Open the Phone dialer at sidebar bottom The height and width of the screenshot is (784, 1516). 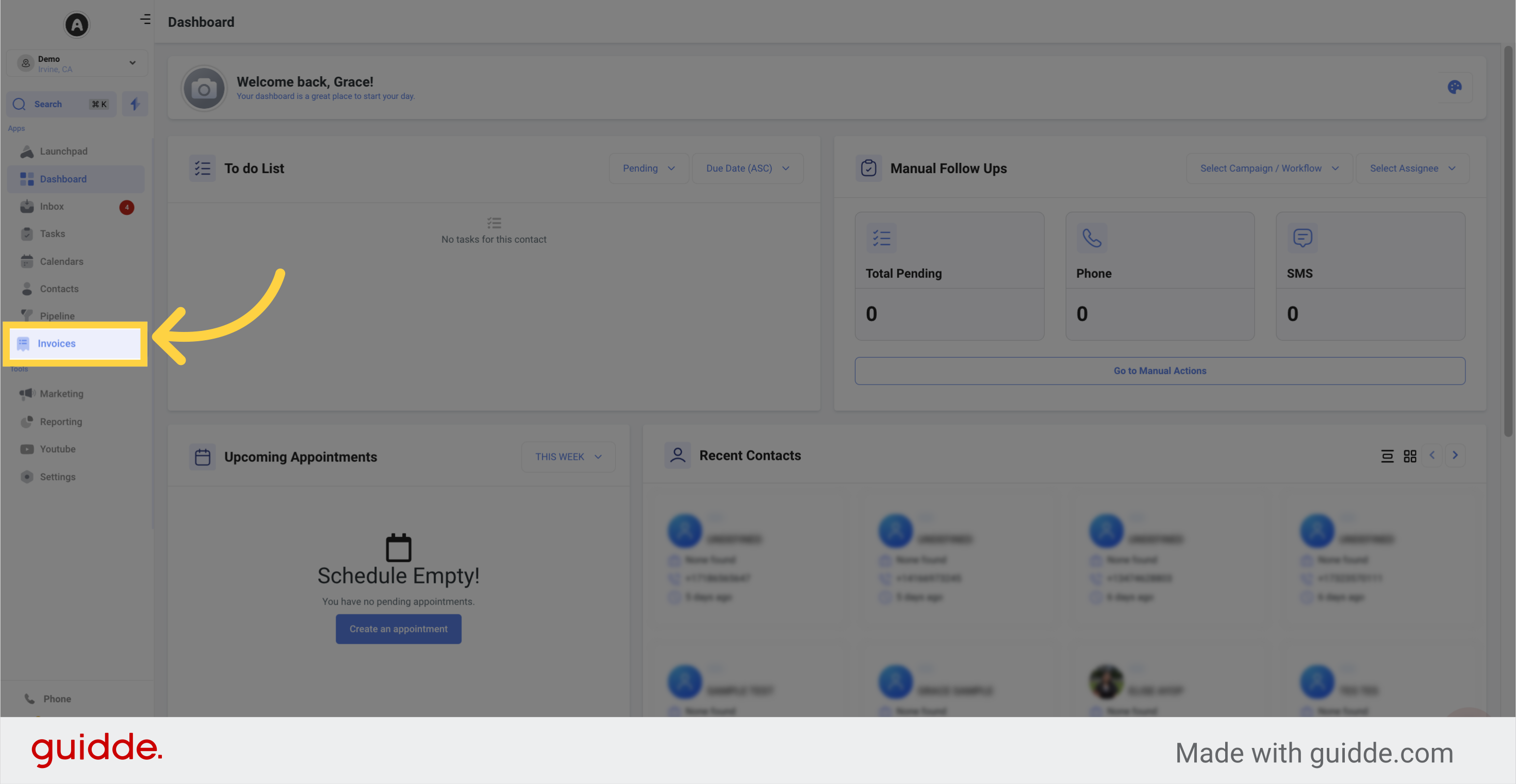pyautogui.click(x=47, y=699)
